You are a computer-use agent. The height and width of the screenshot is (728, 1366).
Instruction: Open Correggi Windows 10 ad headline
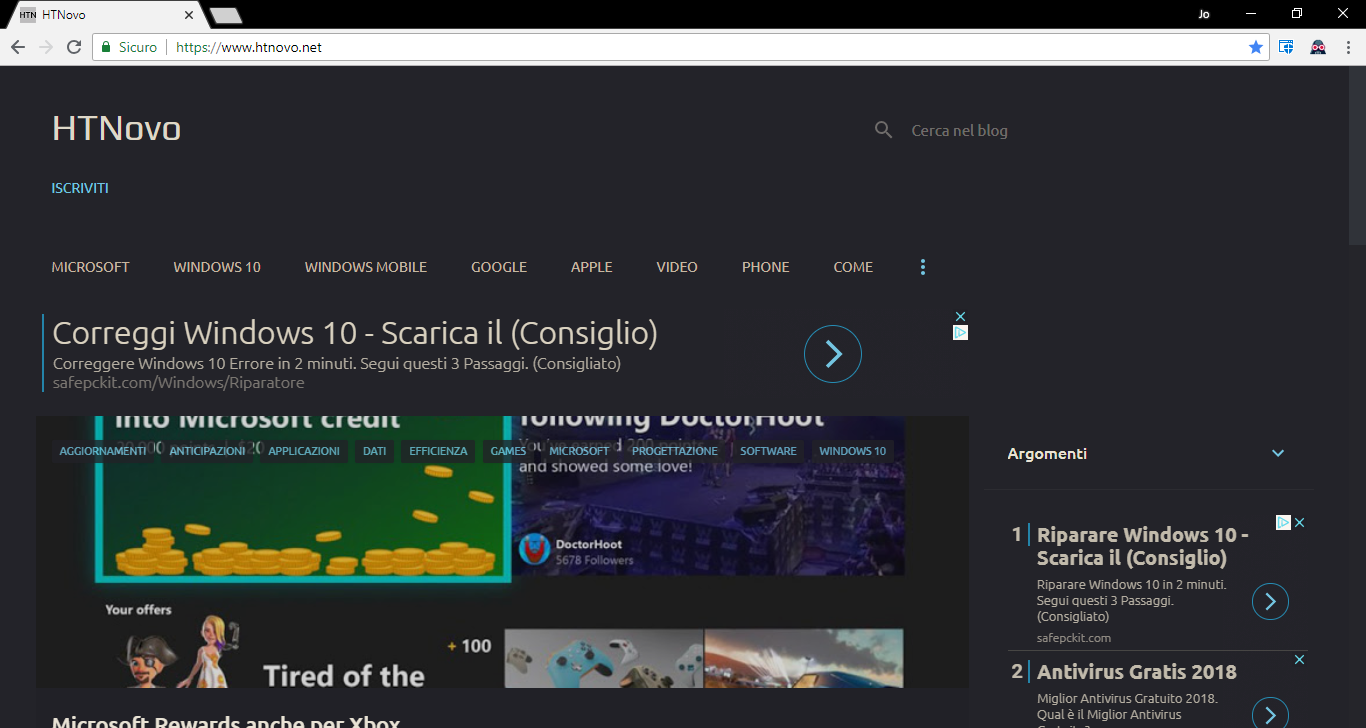point(355,333)
